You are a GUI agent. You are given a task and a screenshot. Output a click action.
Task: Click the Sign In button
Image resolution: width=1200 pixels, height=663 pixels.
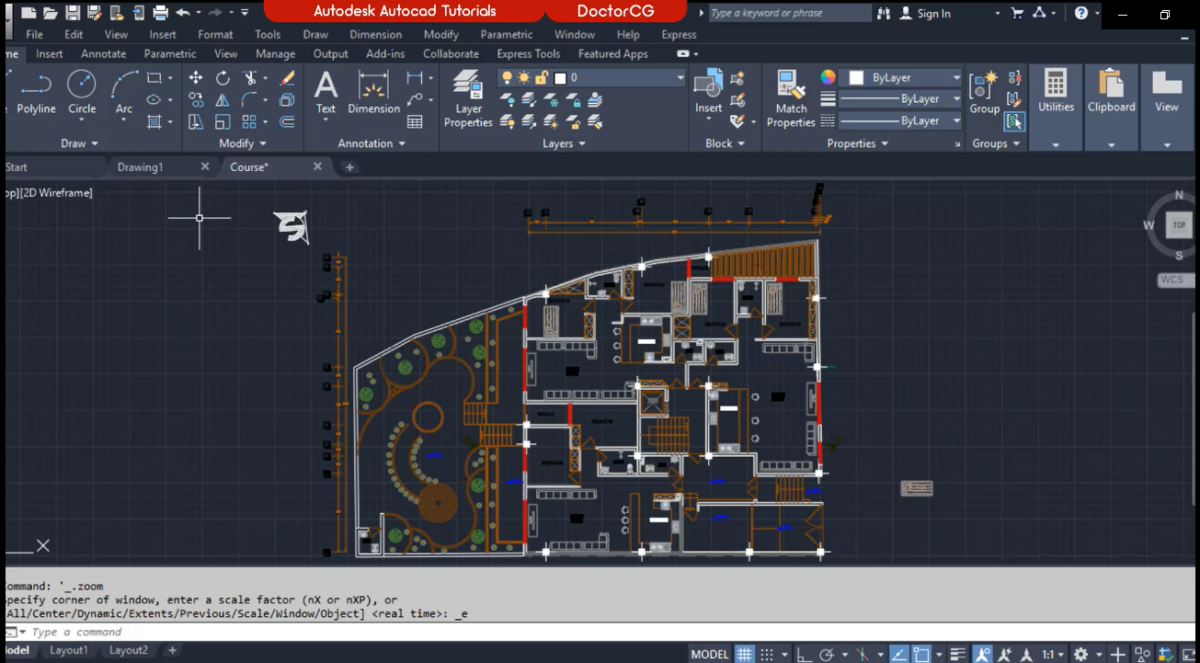pos(926,14)
